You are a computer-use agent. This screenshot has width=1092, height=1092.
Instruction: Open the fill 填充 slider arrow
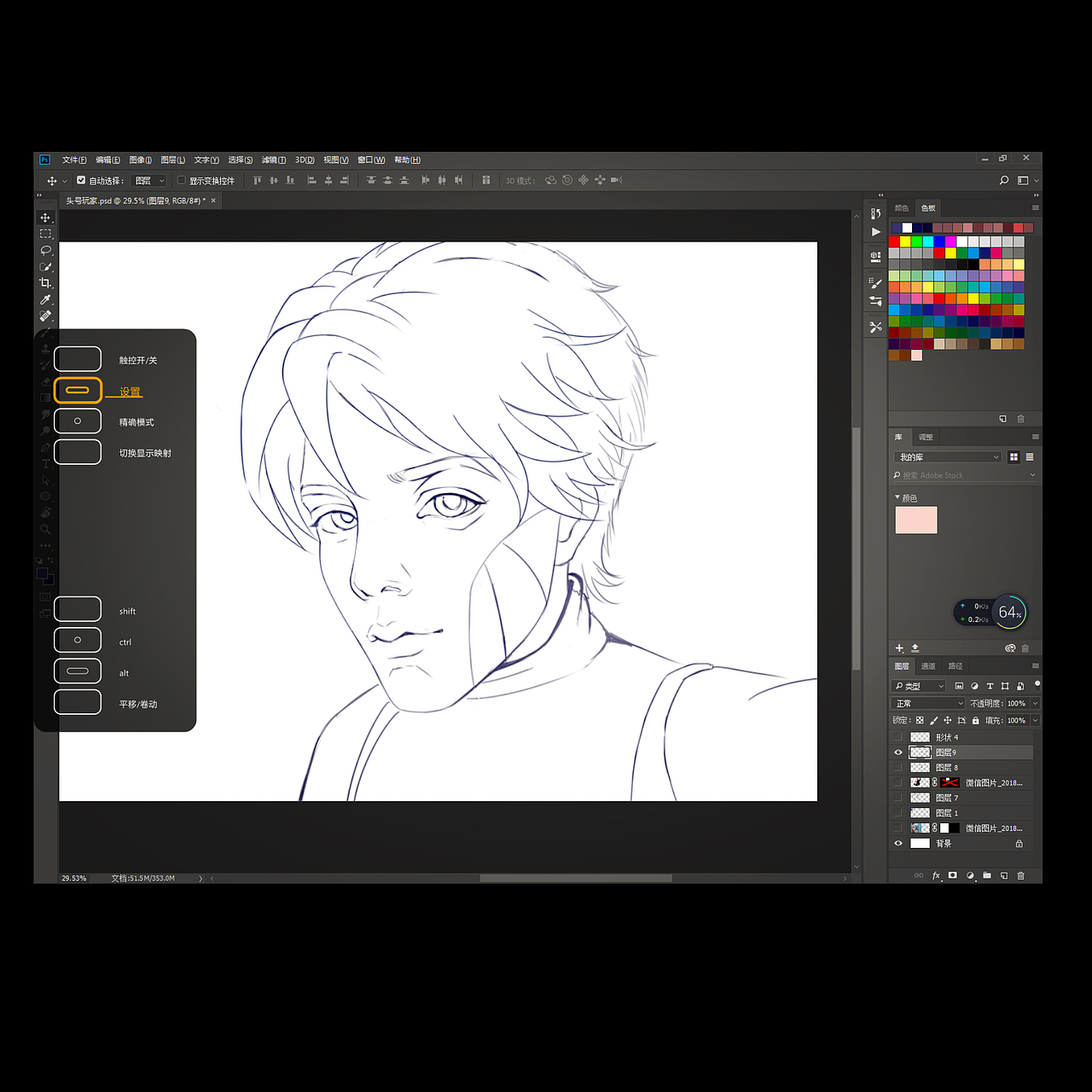pyautogui.click(x=1035, y=720)
